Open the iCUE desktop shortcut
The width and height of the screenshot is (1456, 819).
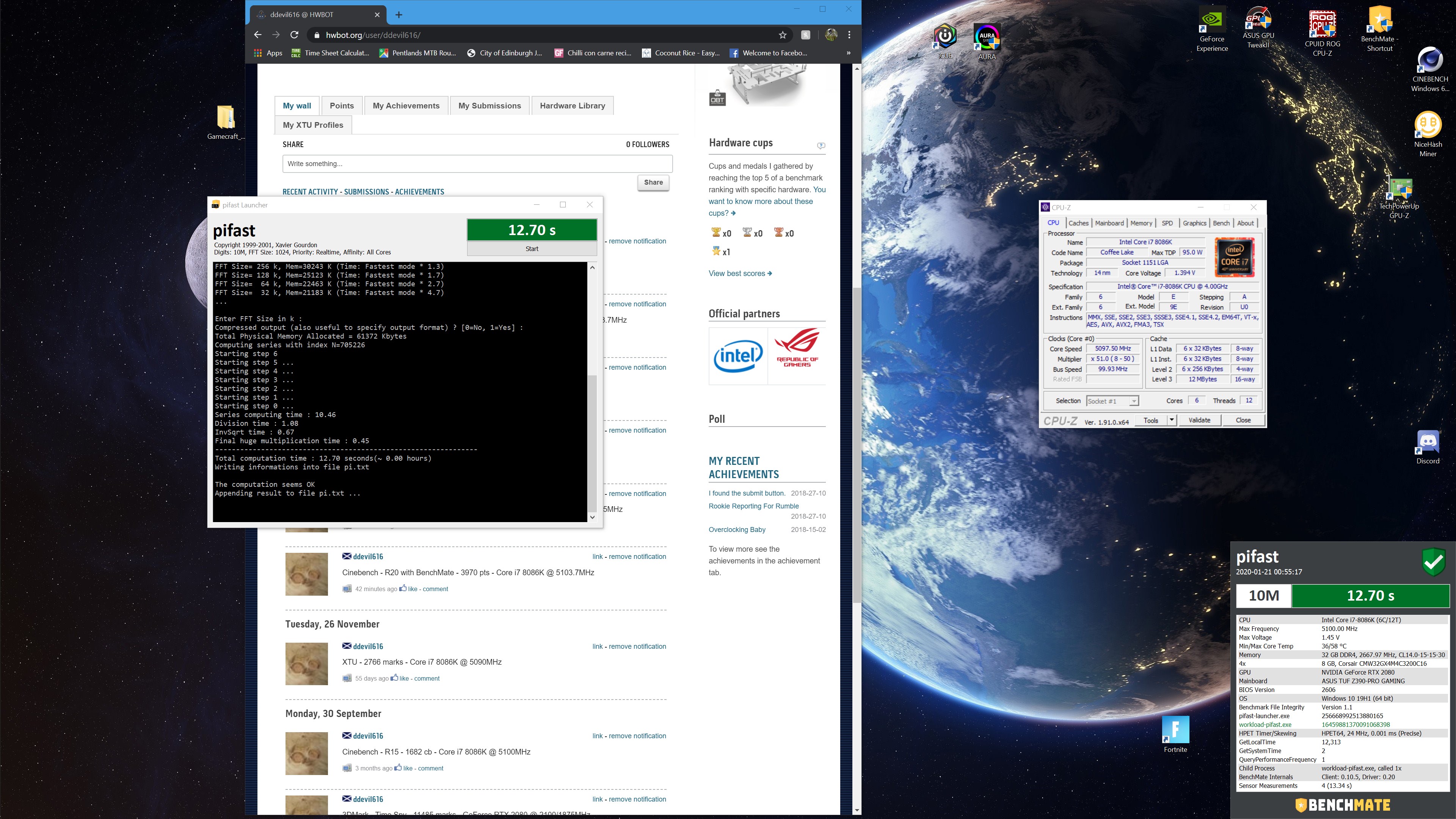(945, 41)
